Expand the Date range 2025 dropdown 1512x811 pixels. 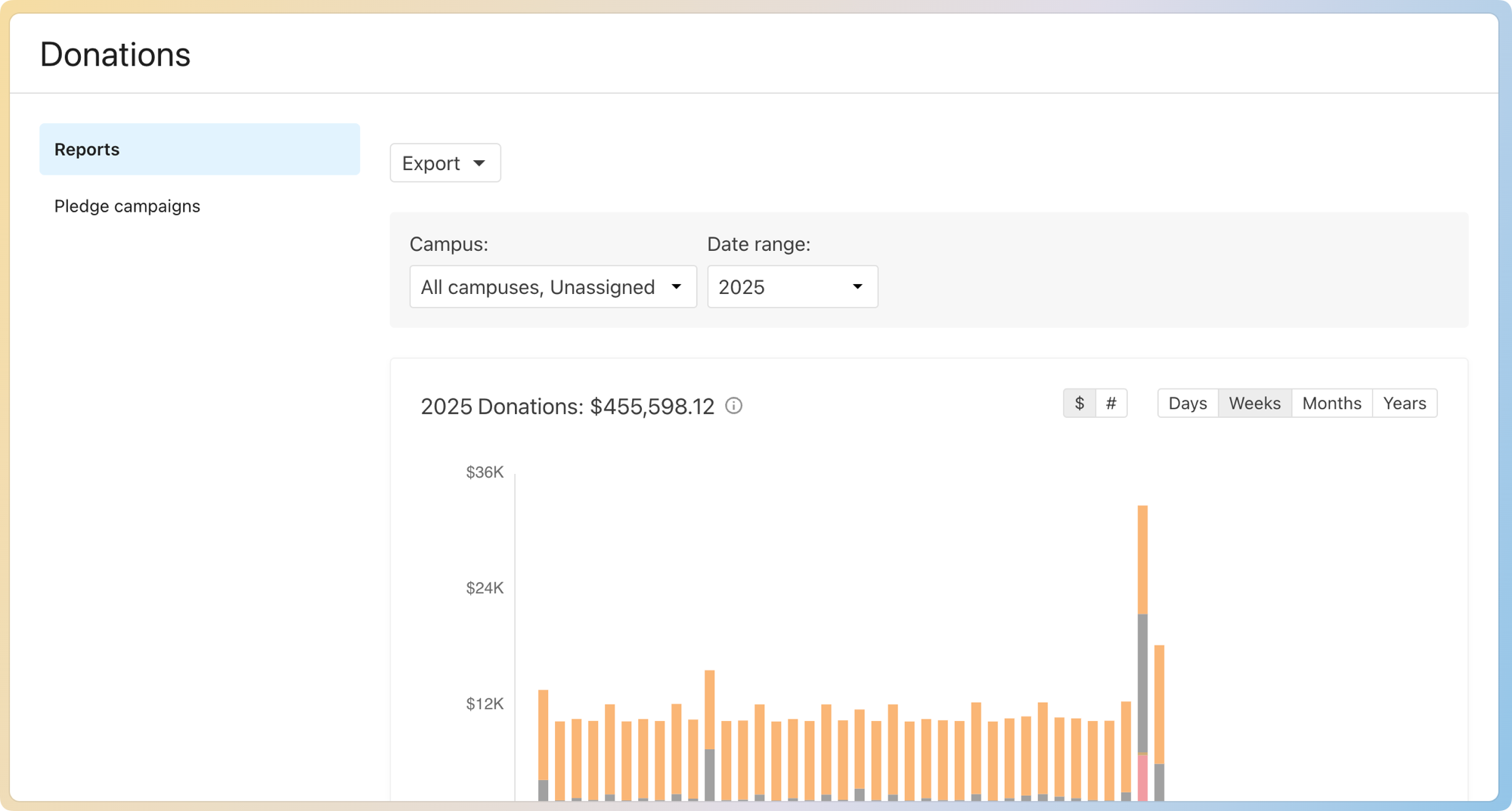pyautogui.click(x=792, y=286)
